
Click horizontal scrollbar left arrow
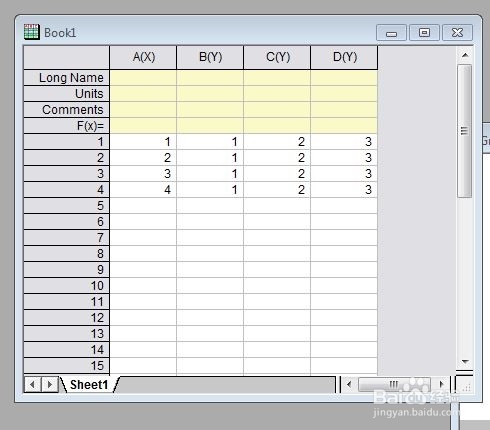coord(349,384)
